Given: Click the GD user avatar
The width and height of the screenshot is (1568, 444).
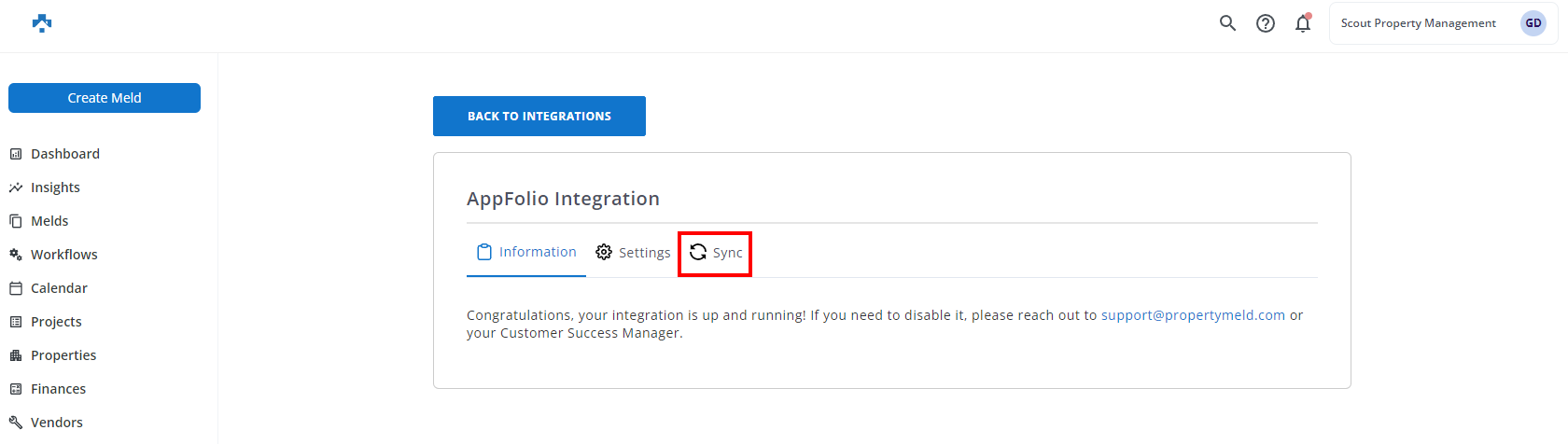Looking at the screenshot, I should [x=1533, y=23].
